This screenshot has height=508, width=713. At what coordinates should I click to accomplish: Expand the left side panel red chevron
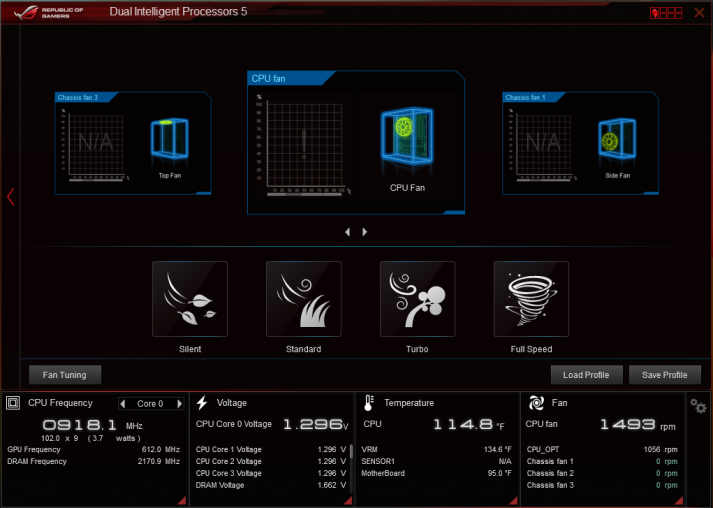(x=10, y=196)
